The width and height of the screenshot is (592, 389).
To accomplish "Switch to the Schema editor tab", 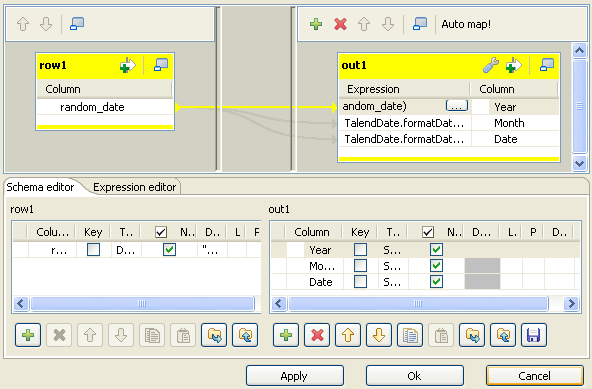I will point(40,187).
